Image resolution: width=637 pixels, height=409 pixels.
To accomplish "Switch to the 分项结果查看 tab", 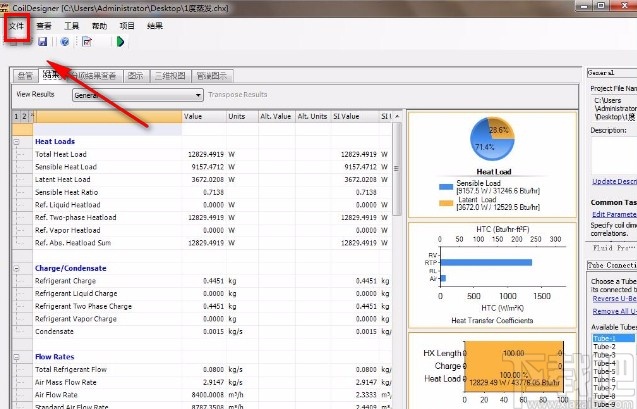I will (95, 76).
